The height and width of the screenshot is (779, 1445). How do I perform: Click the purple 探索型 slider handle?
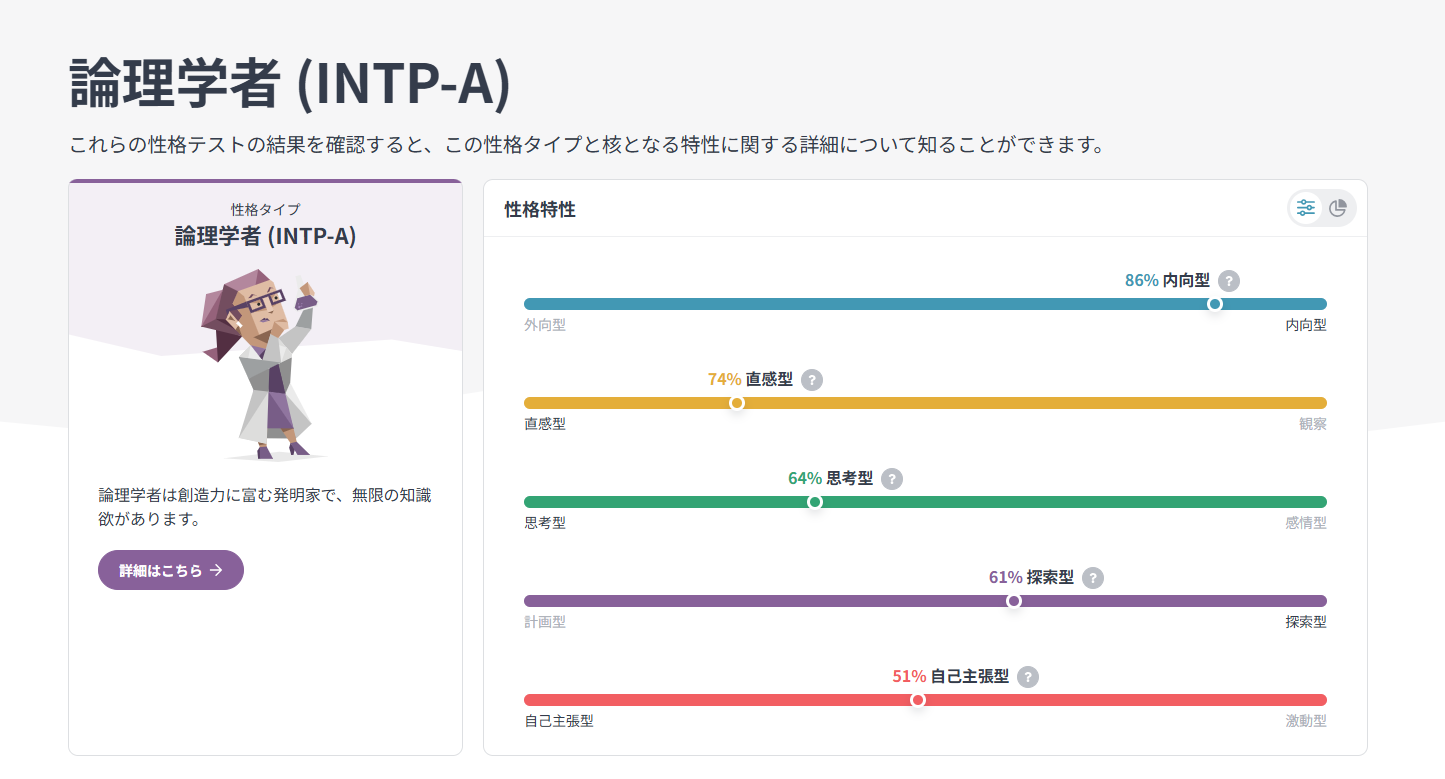[1013, 601]
